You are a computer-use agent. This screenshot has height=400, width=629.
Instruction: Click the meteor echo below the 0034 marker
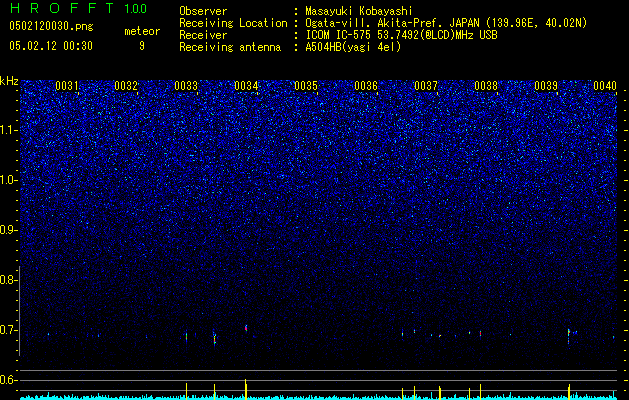click(246, 328)
